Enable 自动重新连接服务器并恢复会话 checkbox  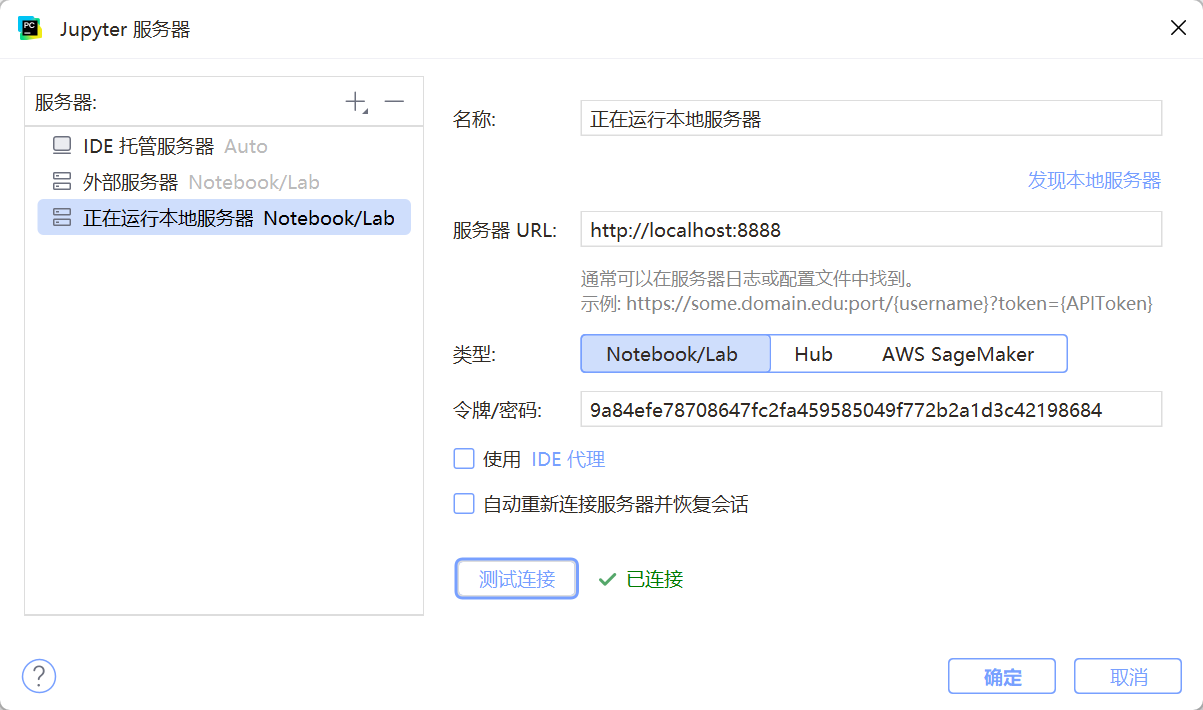464,504
